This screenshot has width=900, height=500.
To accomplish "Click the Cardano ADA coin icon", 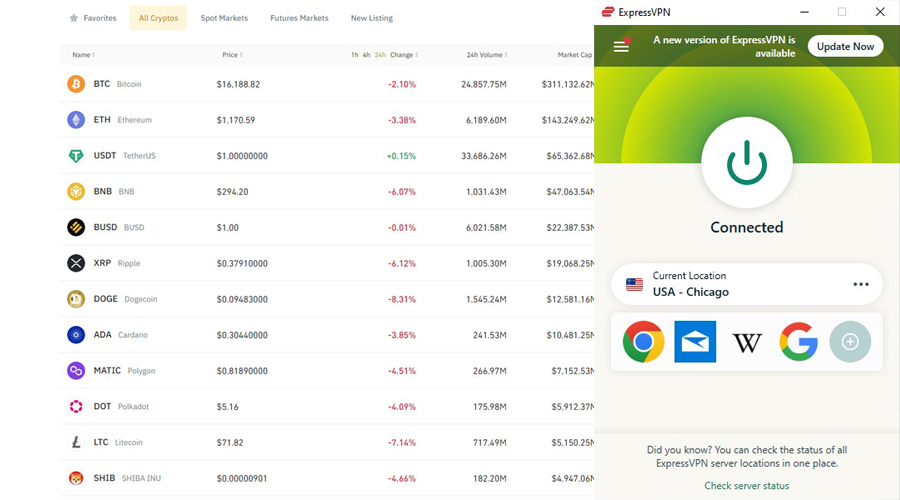I will (x=76, y=335).
